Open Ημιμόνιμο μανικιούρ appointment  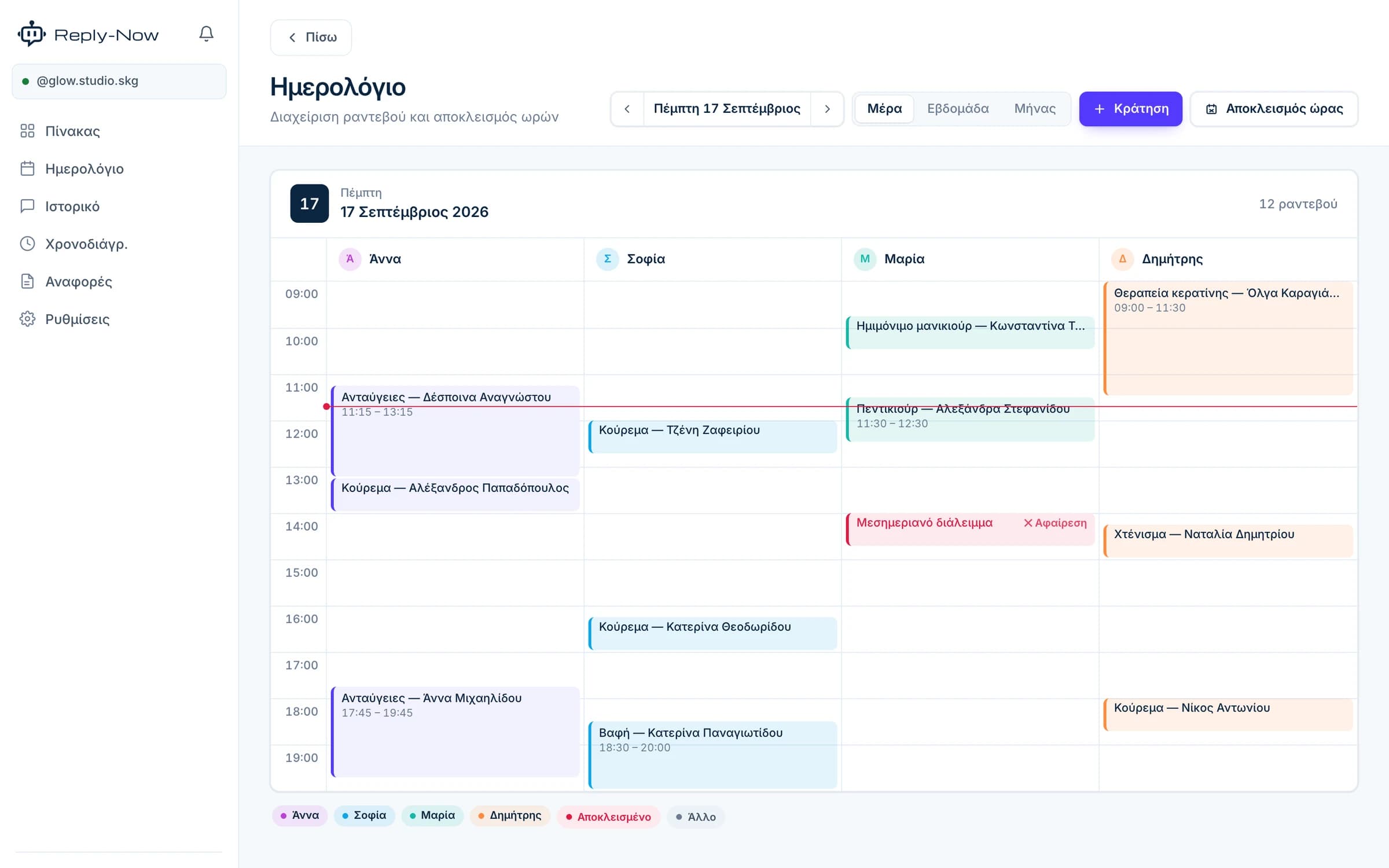pos(971,333)
